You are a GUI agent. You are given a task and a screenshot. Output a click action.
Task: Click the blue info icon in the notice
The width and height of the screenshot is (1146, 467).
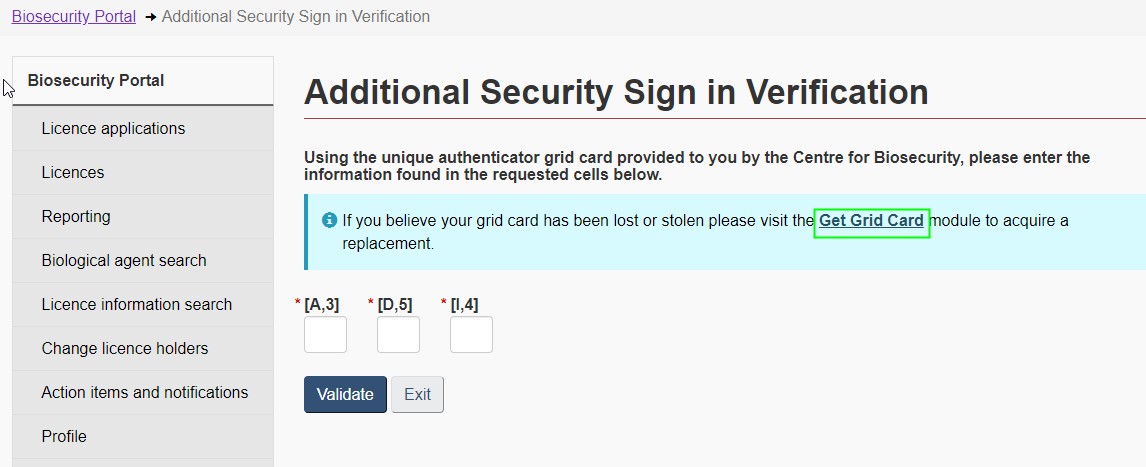[x=329, y=220]
